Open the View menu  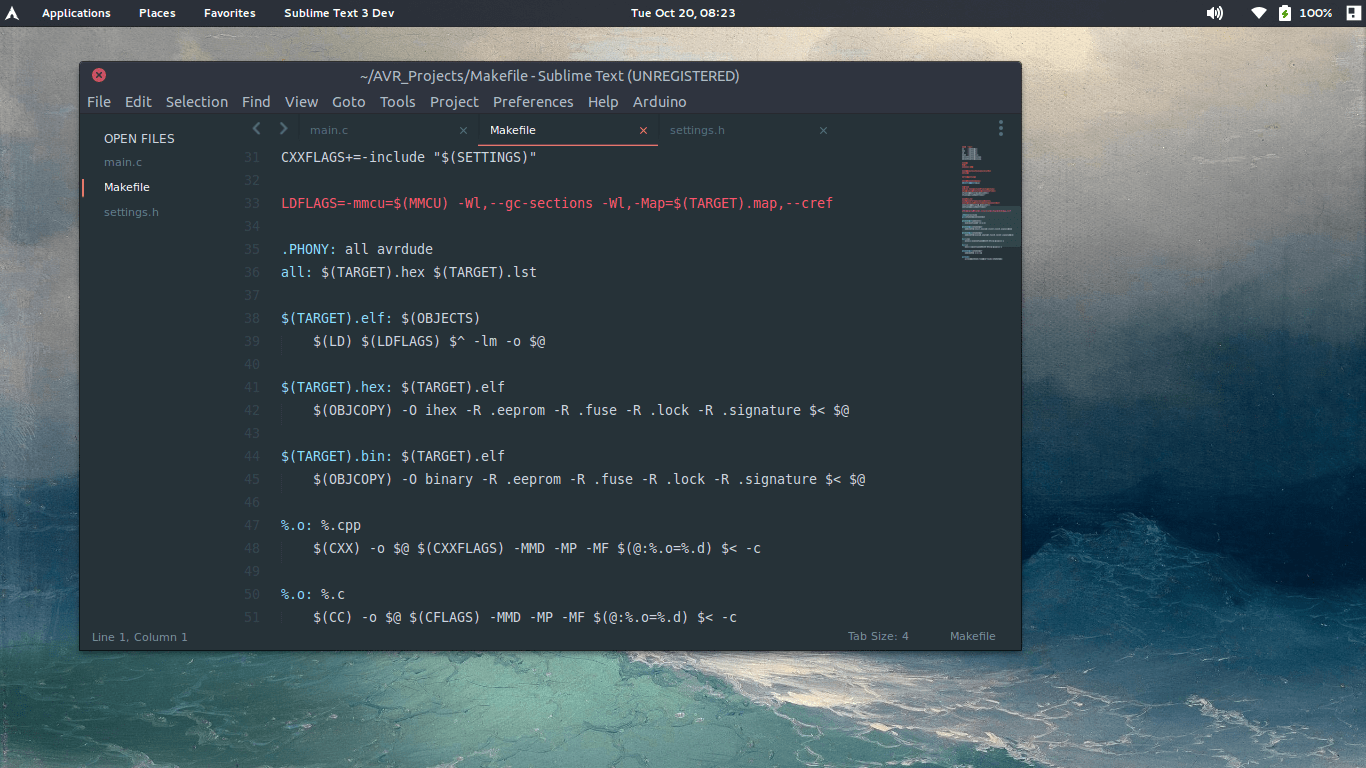click(x=301, y=102)
